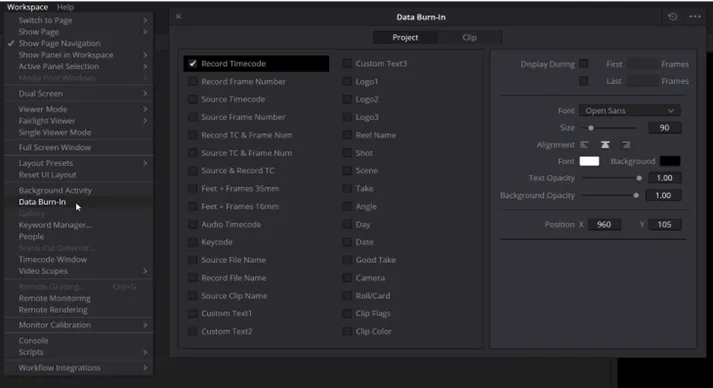Toggle Display During First frames checkbox

pos(584,64)
